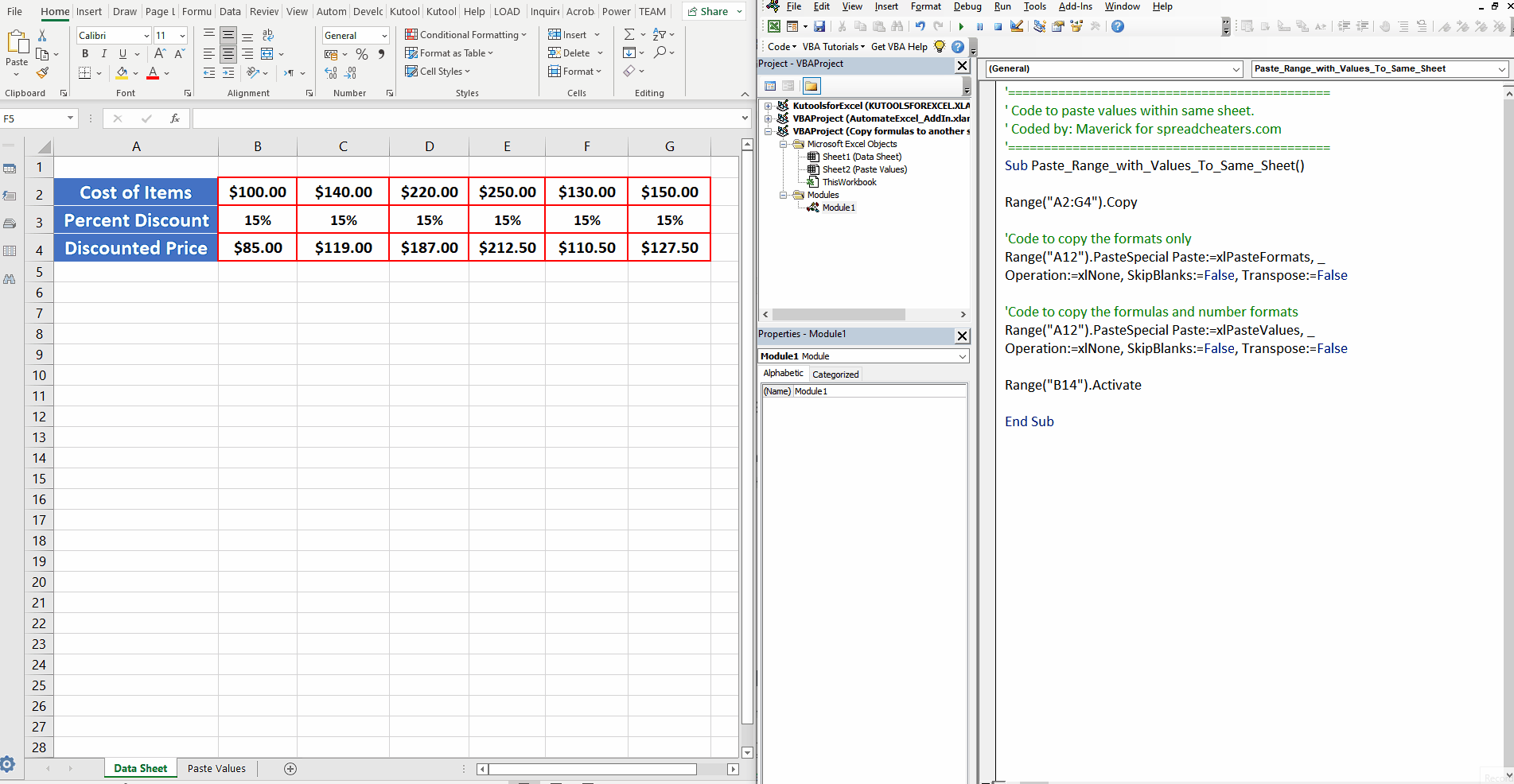Click Project Explorer icon in VBA toolbar

coord(1039,26)
